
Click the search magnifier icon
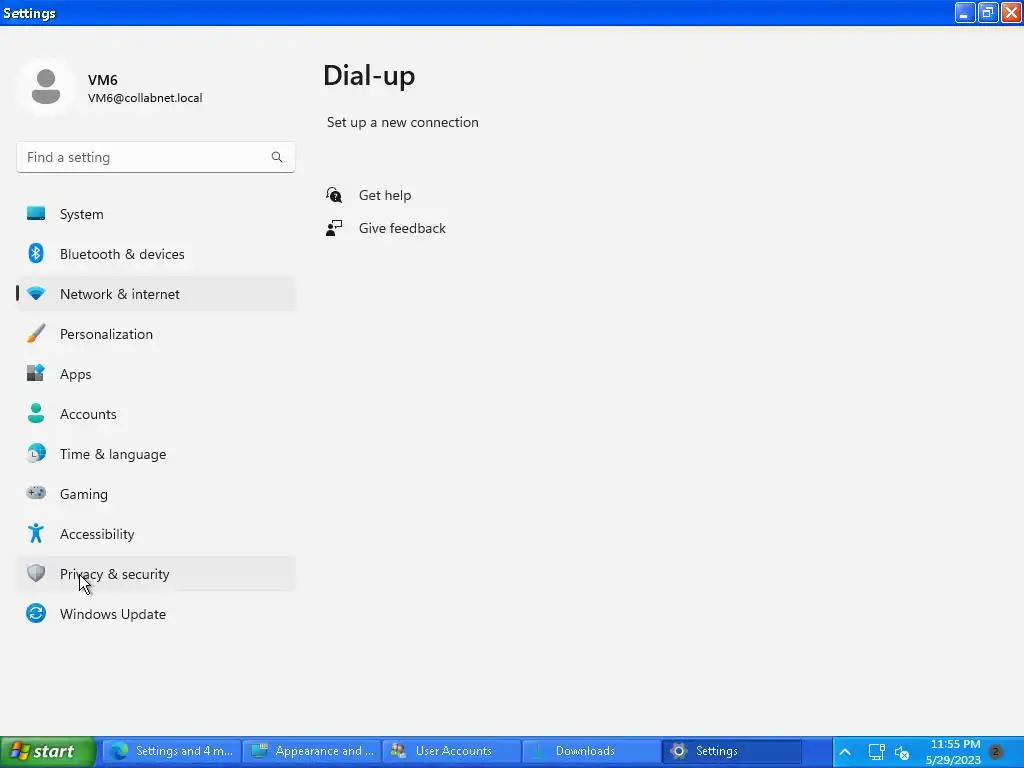(x=277, y=157)
